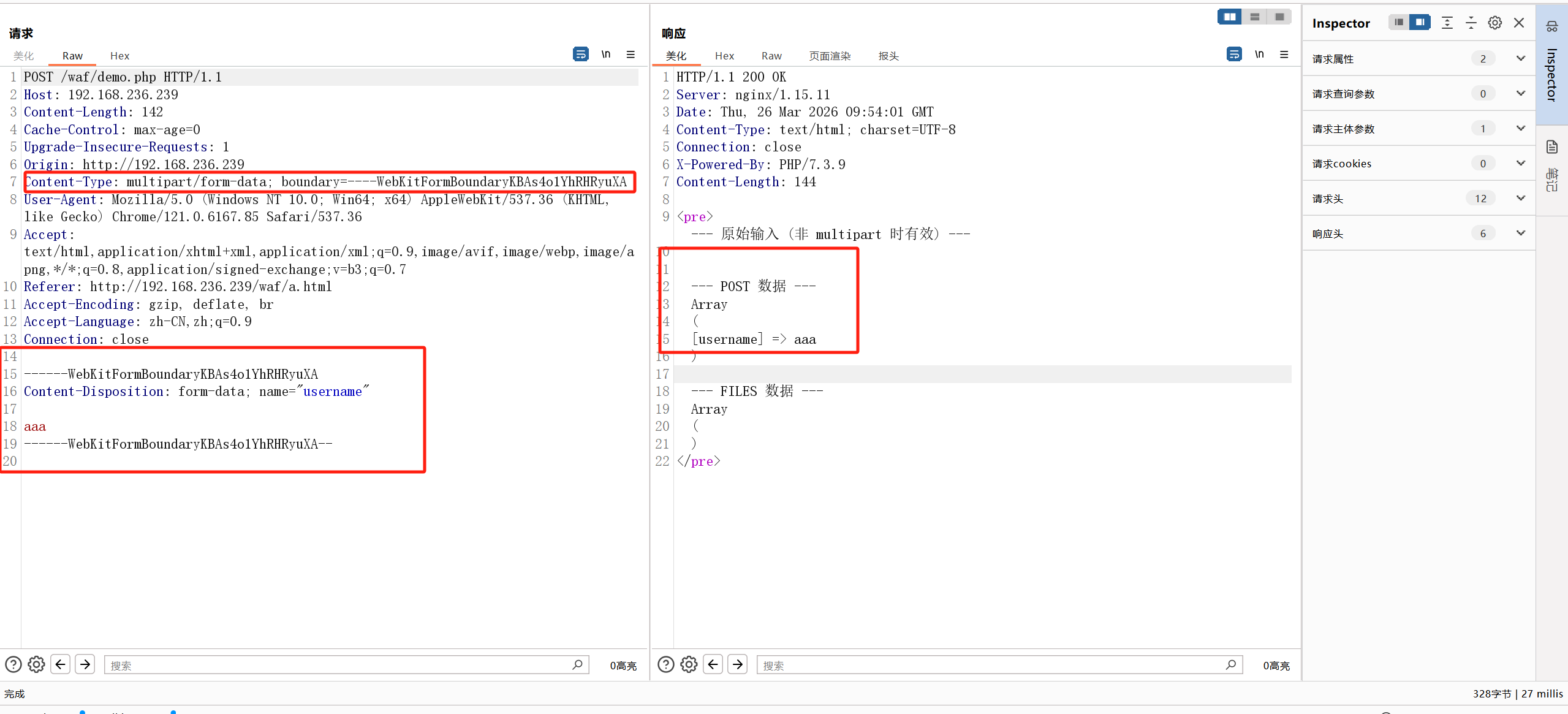Viewport: 1568px width, 714px height.
Task: Open request panel hamburger options menu
Action: [x=631, y=55]
